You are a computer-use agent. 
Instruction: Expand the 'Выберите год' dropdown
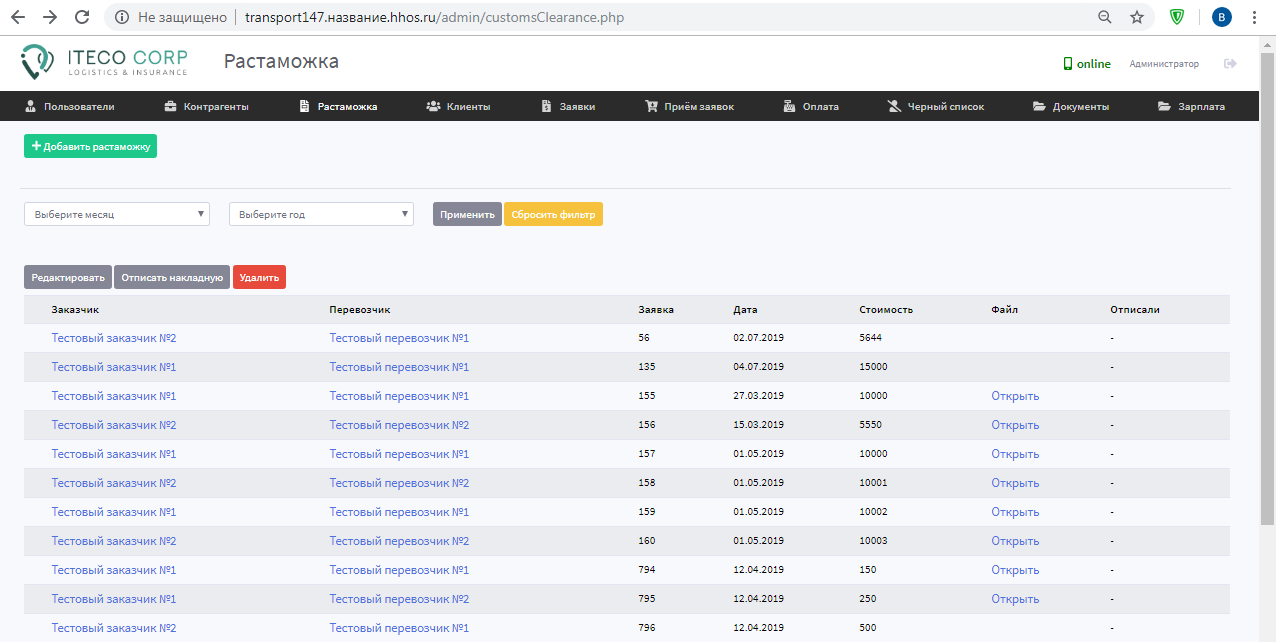tap(321, 214)
